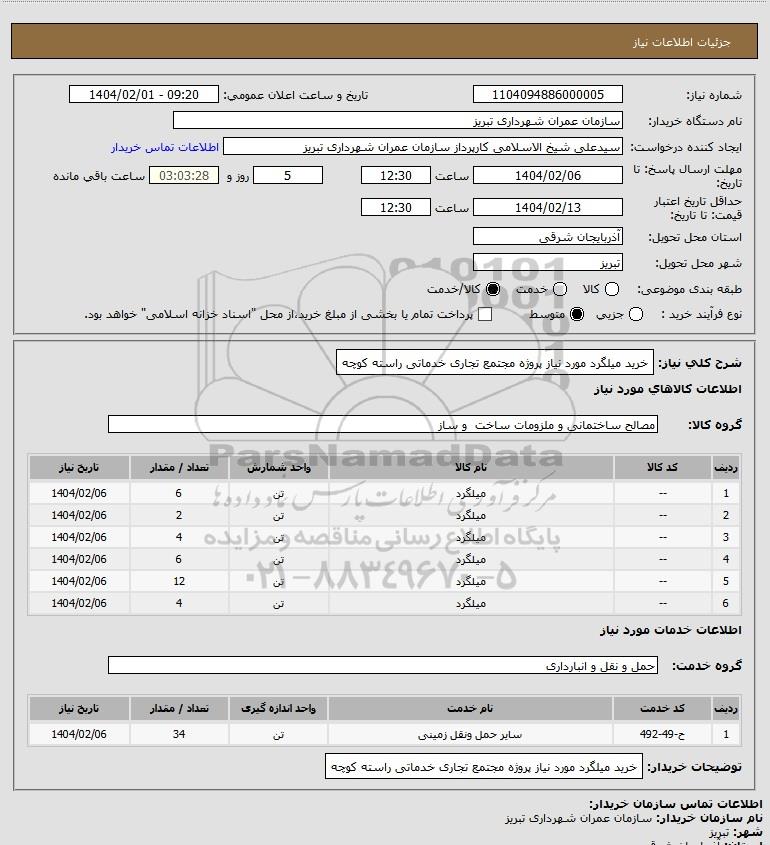Click service quantity 34
The width and height of the screenshot is (770, 845).
point(179,734)
